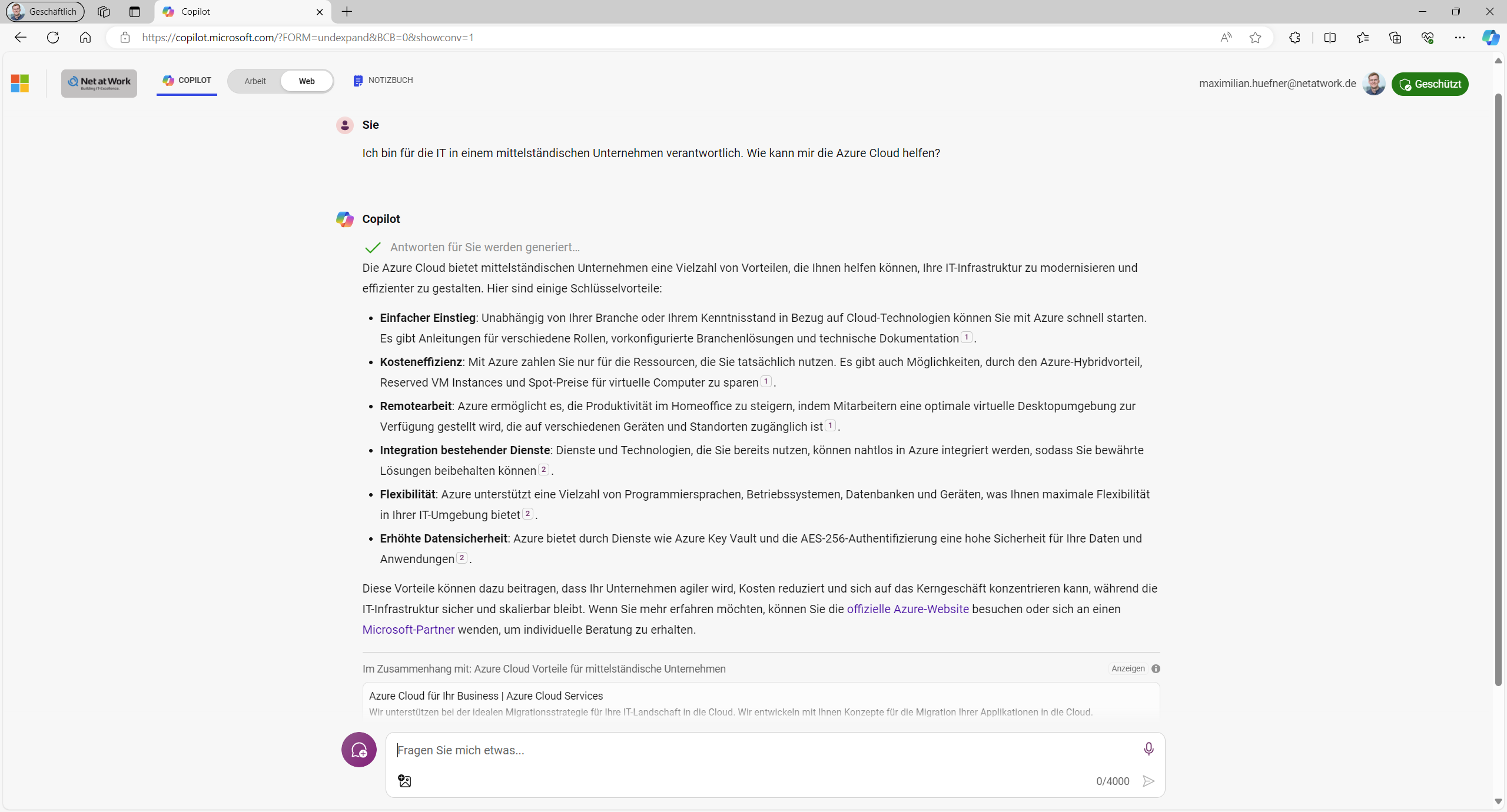Open the Favorites list

pos(1362,38)
